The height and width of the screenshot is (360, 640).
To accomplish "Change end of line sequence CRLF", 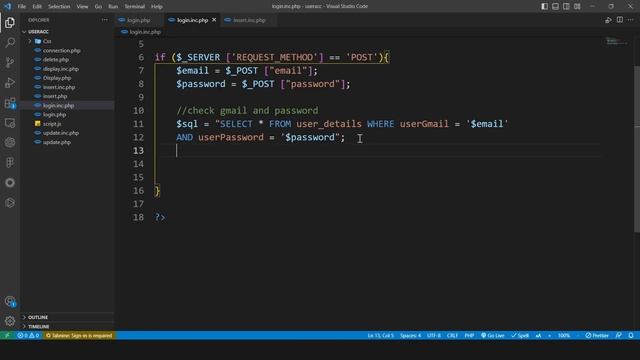I will point(452,336).
